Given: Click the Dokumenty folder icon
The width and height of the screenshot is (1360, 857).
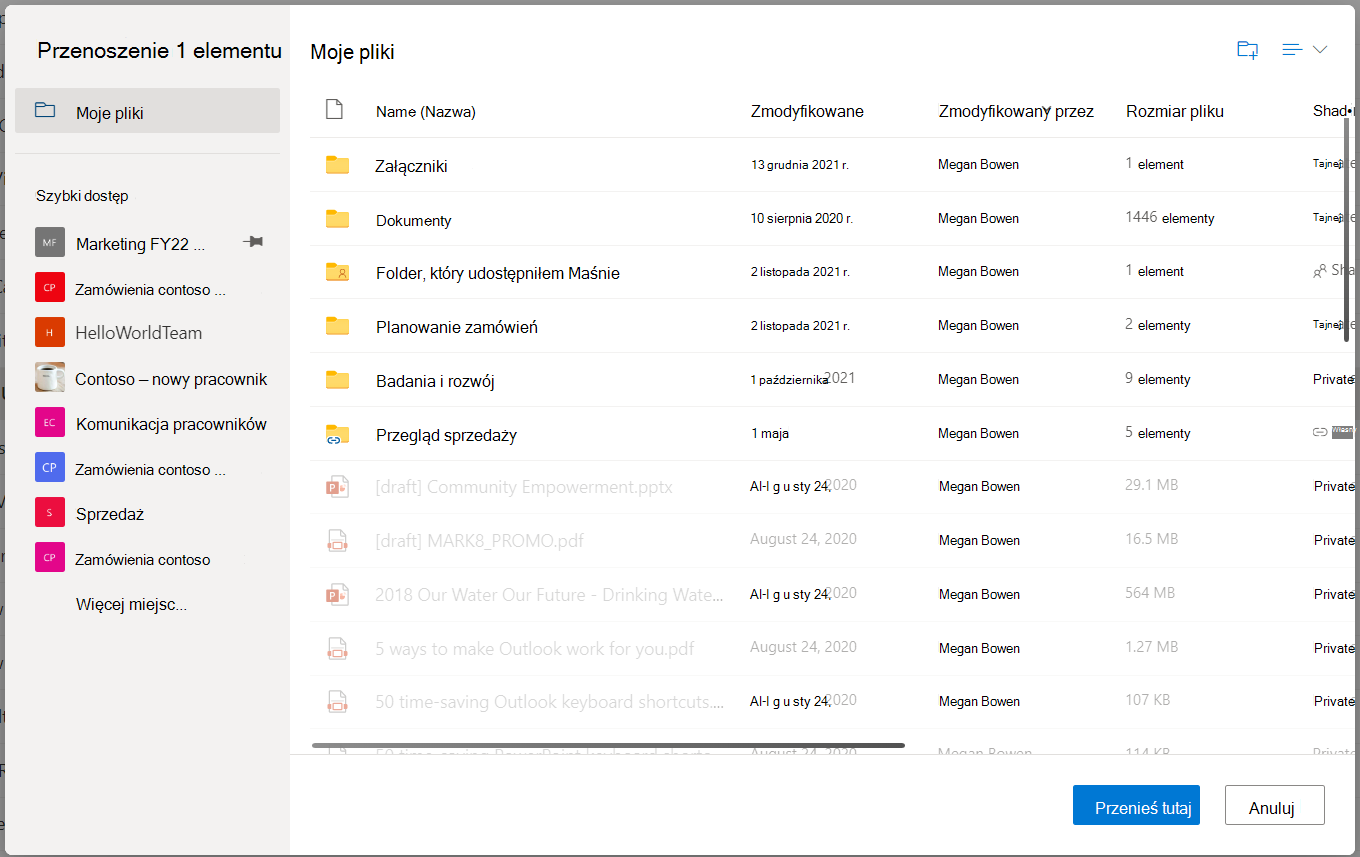Looking at the screenshot, I should click(337, 219).
